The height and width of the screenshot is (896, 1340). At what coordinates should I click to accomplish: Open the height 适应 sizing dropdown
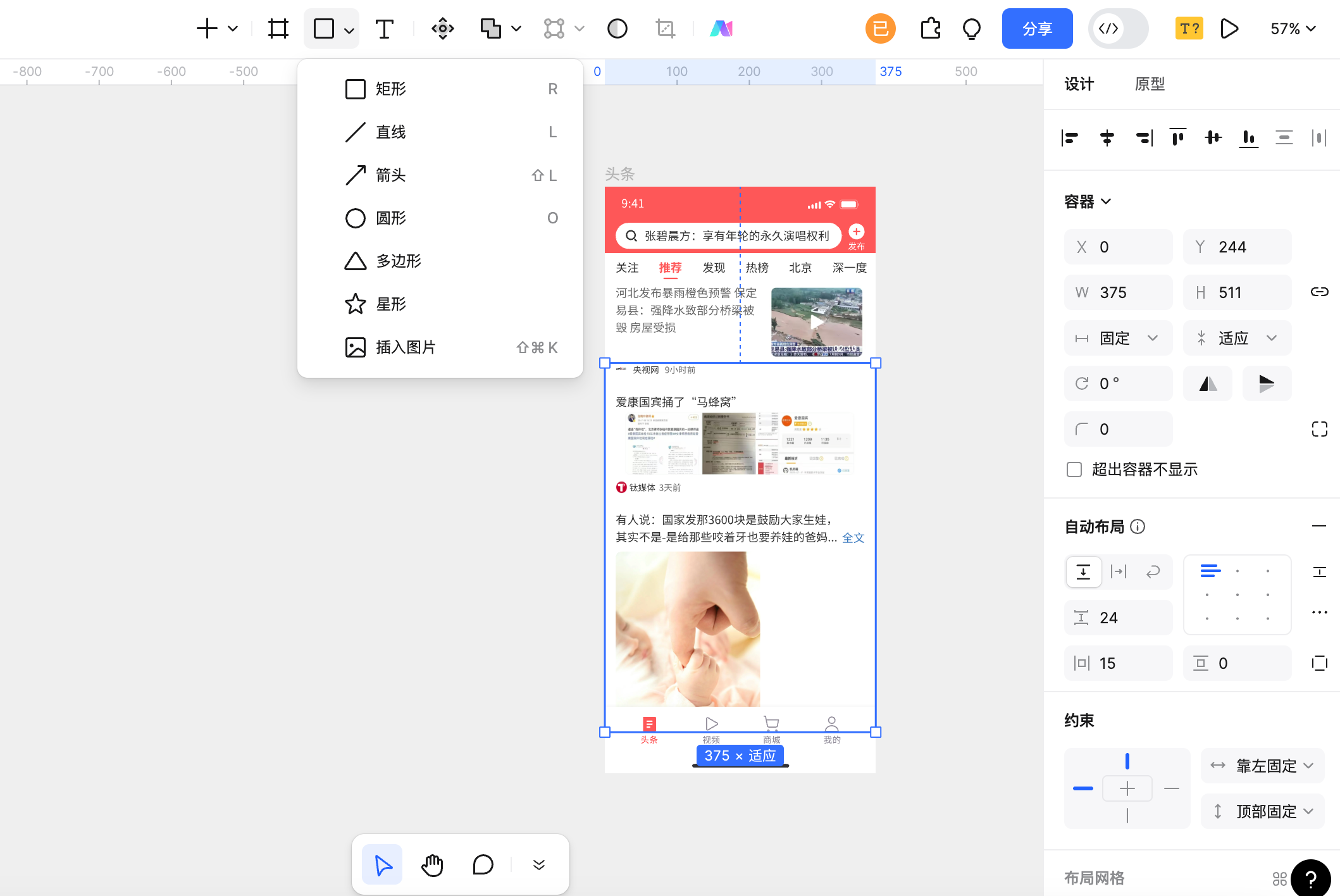pos(1237,338)
